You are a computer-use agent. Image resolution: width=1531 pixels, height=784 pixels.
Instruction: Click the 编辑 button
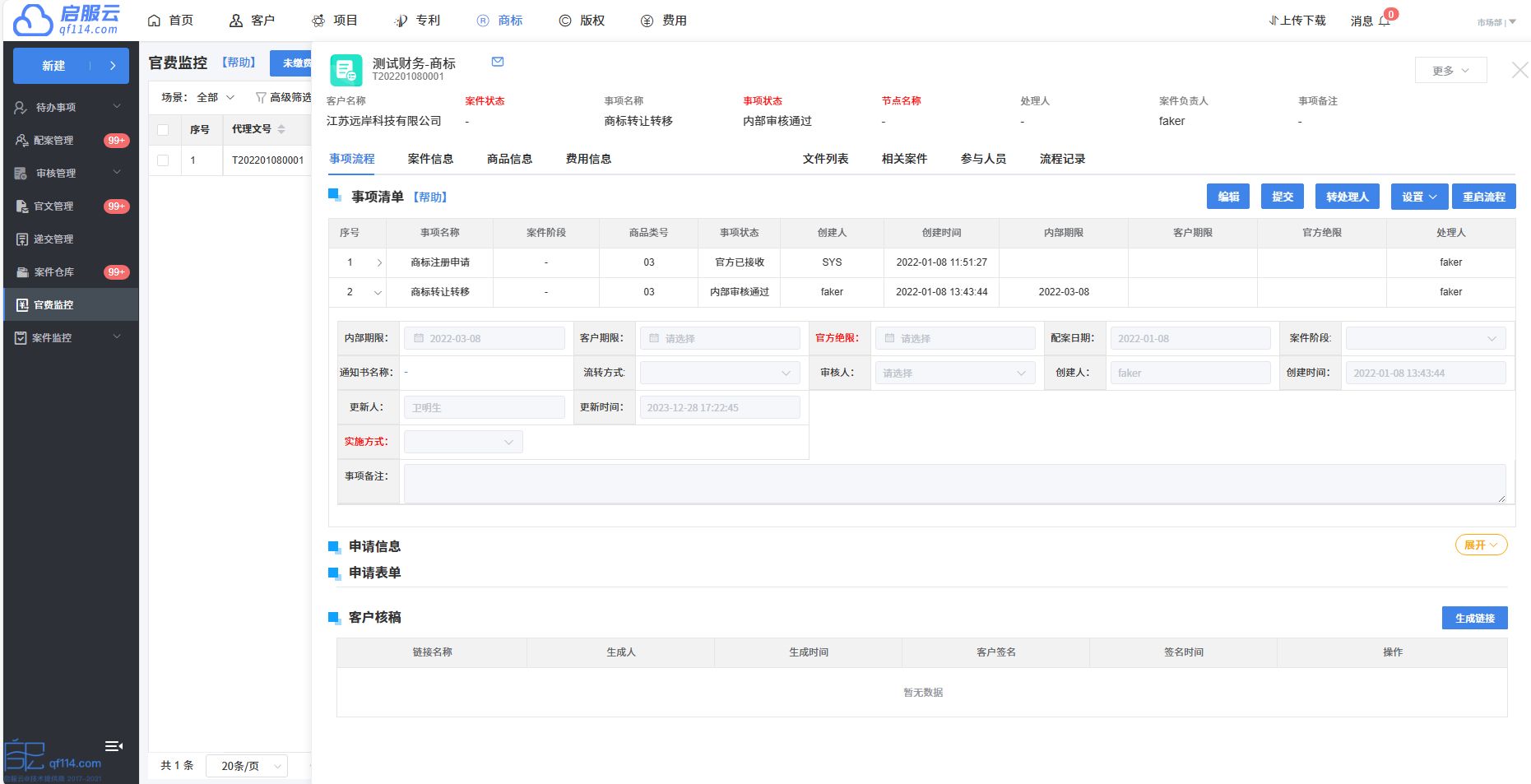click(x=1228, y=197)
